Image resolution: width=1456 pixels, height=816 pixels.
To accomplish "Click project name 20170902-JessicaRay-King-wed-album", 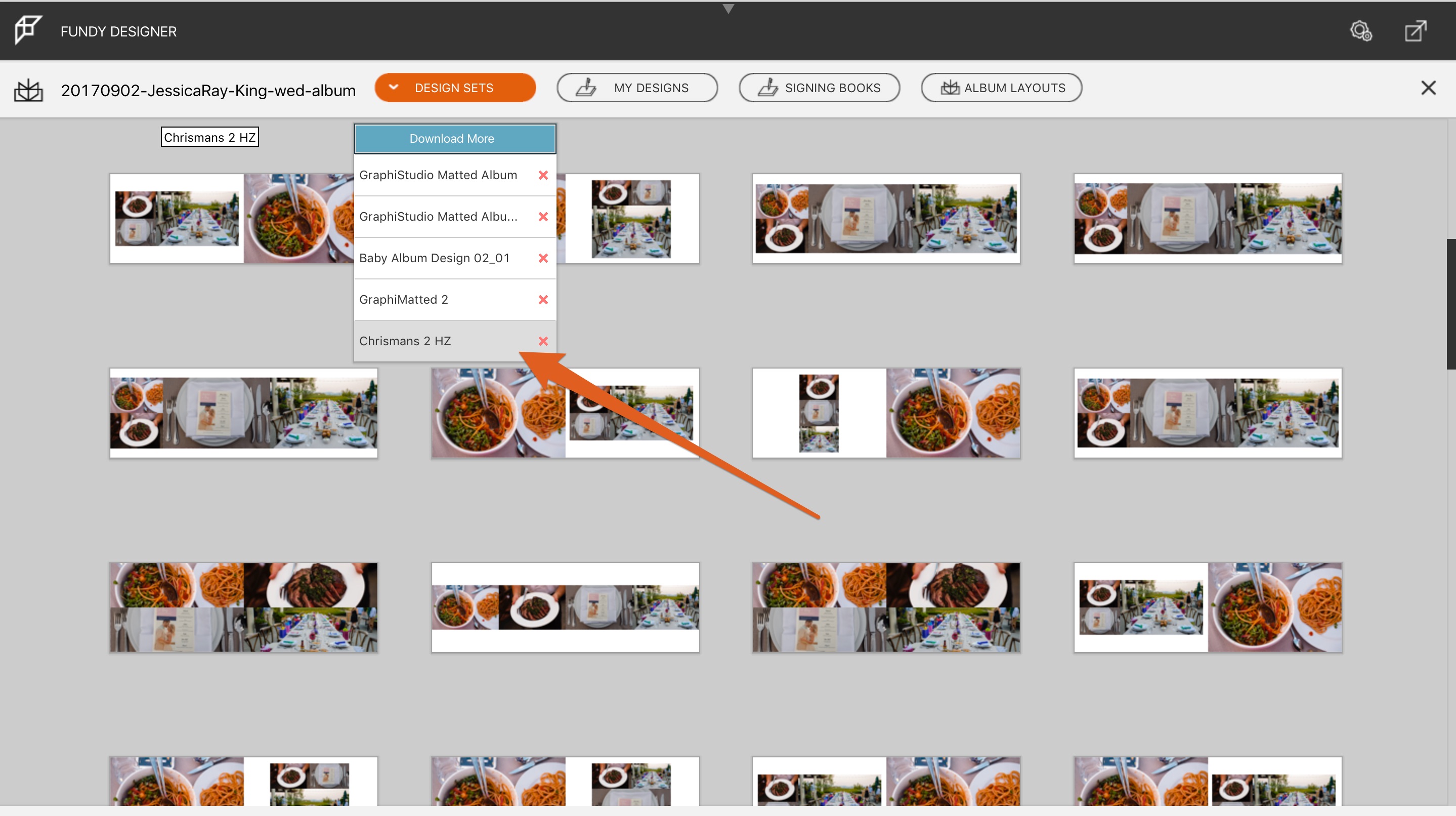I will tap(208, 91).
